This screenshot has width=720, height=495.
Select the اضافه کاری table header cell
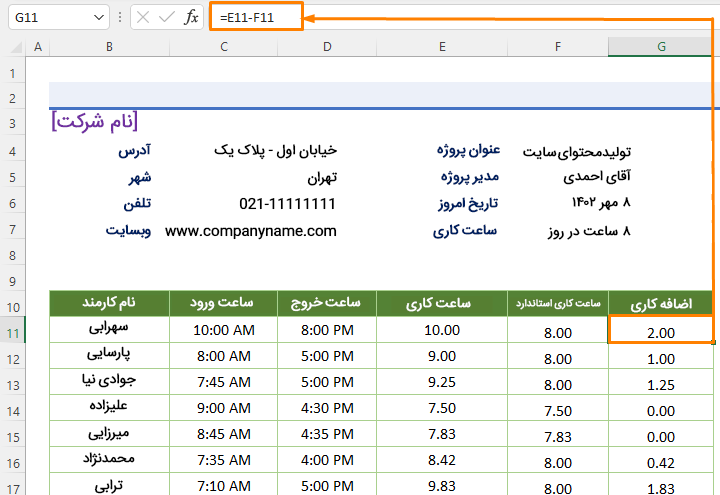pos(660,303)
